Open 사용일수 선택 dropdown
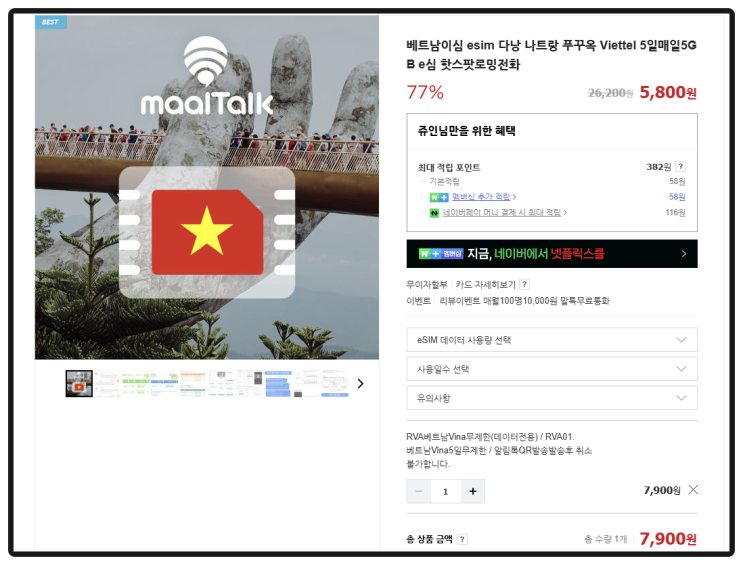743x565 pixels. [x=552, y=369]
